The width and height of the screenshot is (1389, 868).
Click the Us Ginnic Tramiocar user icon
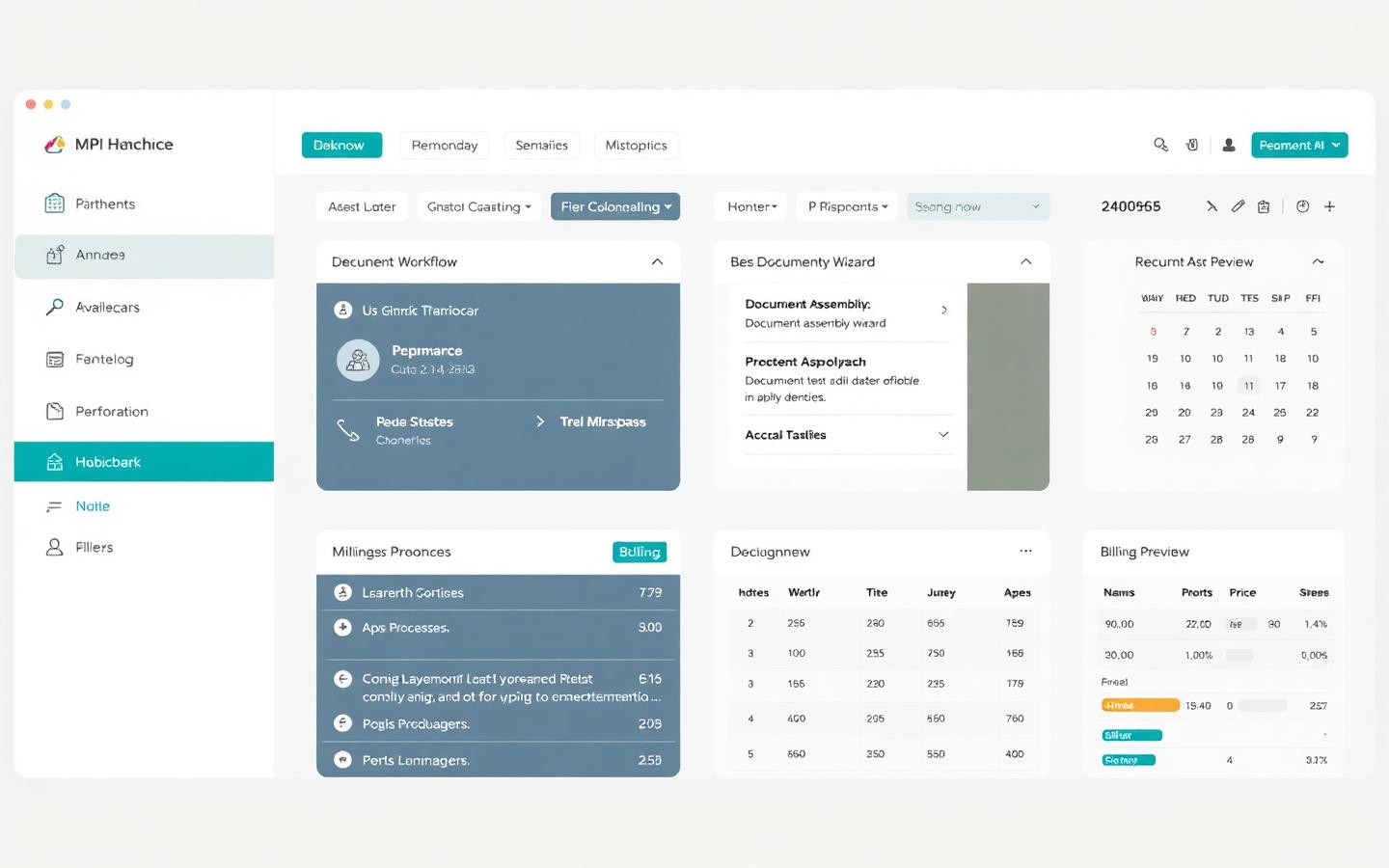342,310
